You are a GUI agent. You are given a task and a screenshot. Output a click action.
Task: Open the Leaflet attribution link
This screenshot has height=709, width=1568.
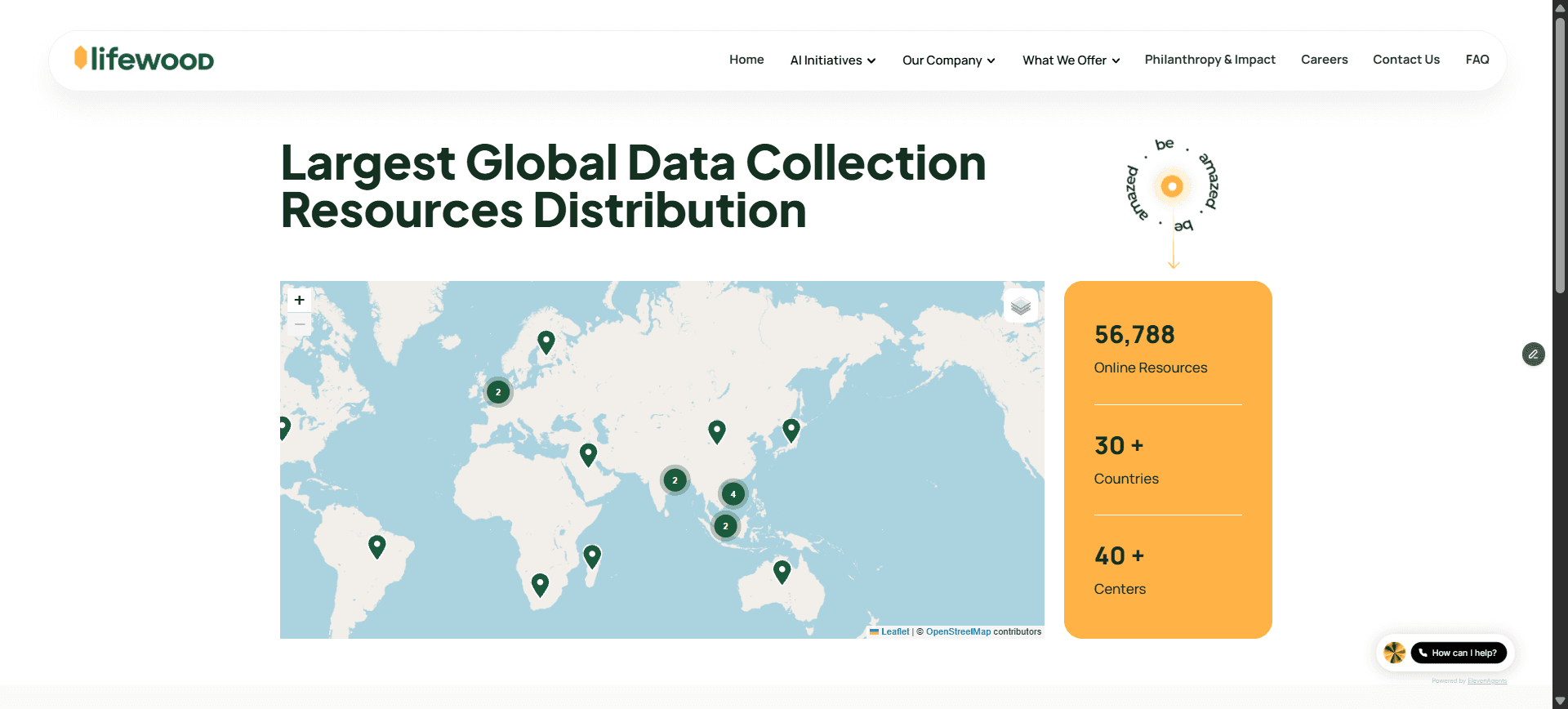pos(895,631)
